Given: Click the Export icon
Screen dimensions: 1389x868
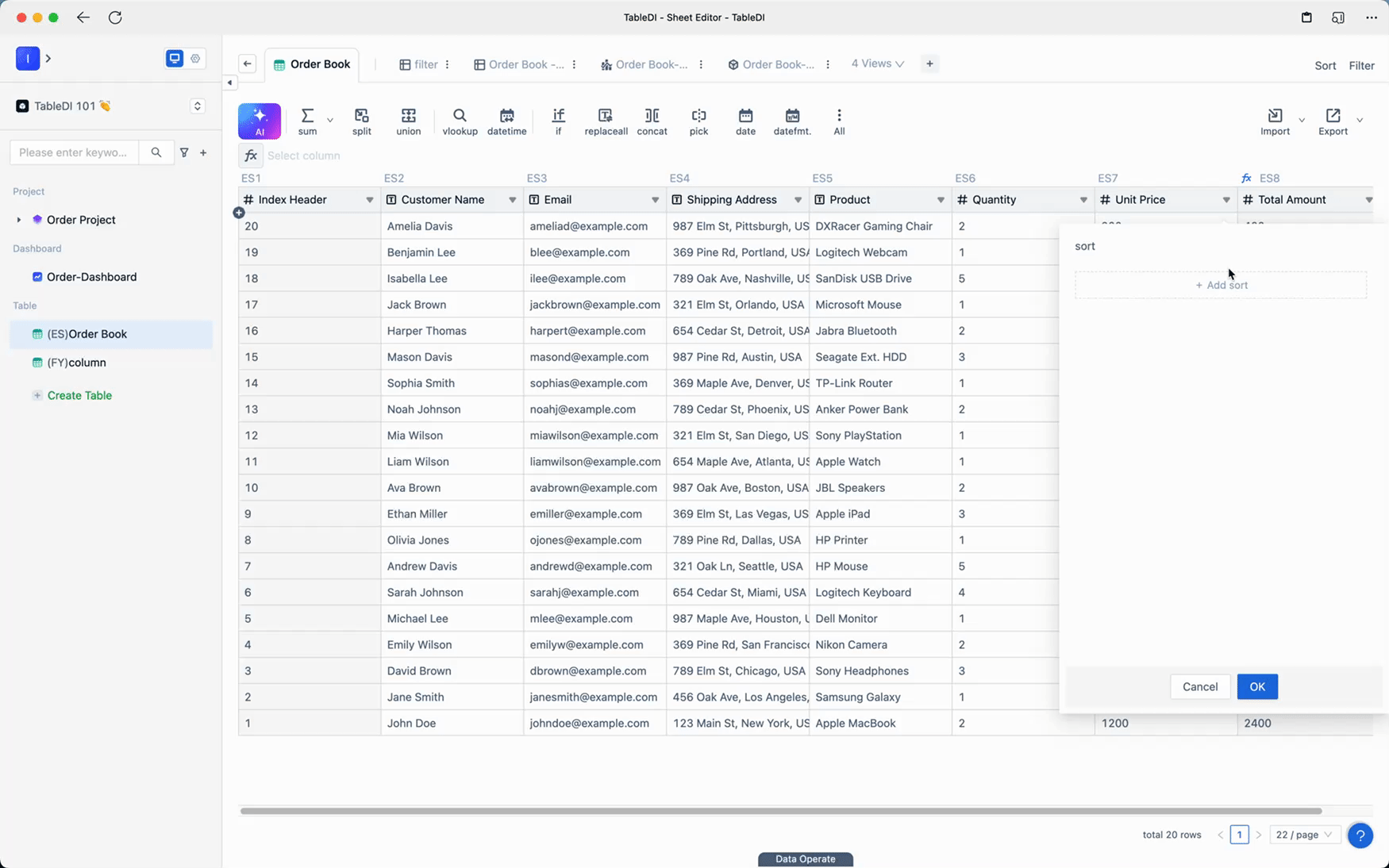Looking at the screenshot, I should [1333, 116].
